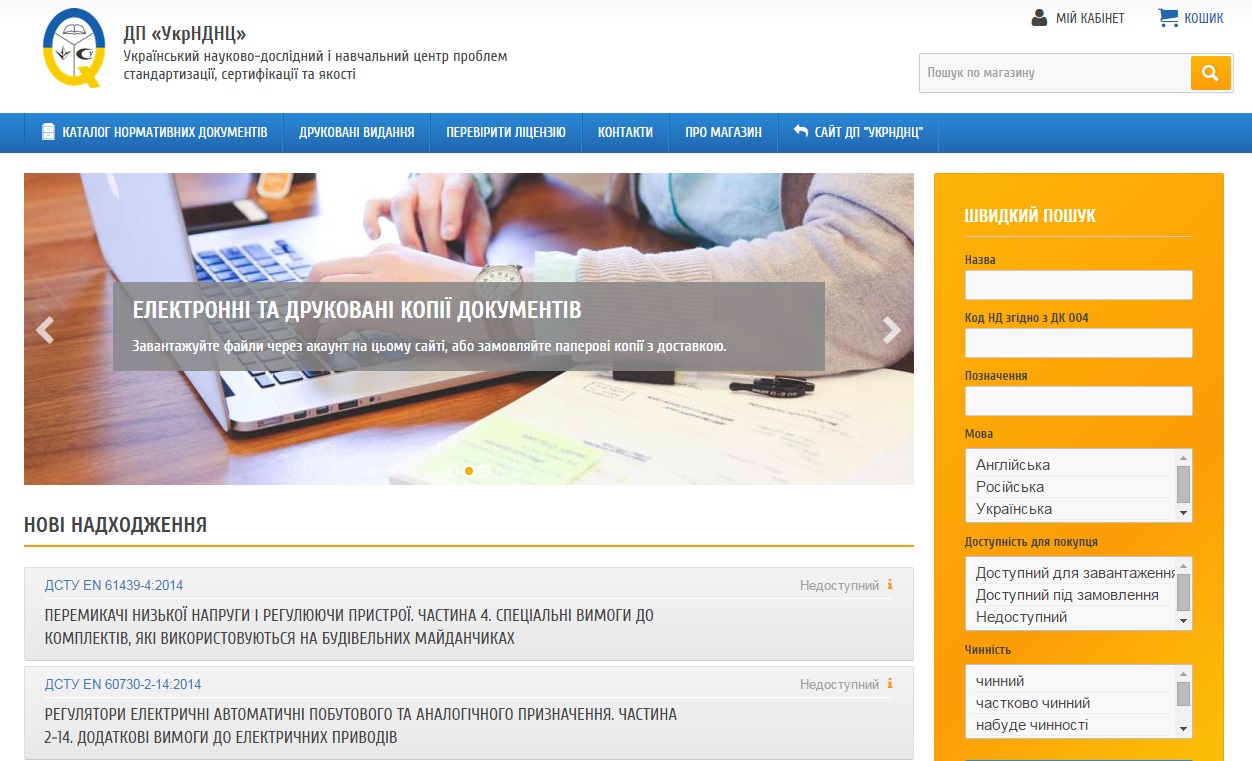Click the title ПЕРЕМИКАЧІ НИЗЬКОЇ НАПРУГИ І РЕГУЛЮЮЧИ ПРИСТРОЇ
Screen dimensions: 1252x761
350,626
